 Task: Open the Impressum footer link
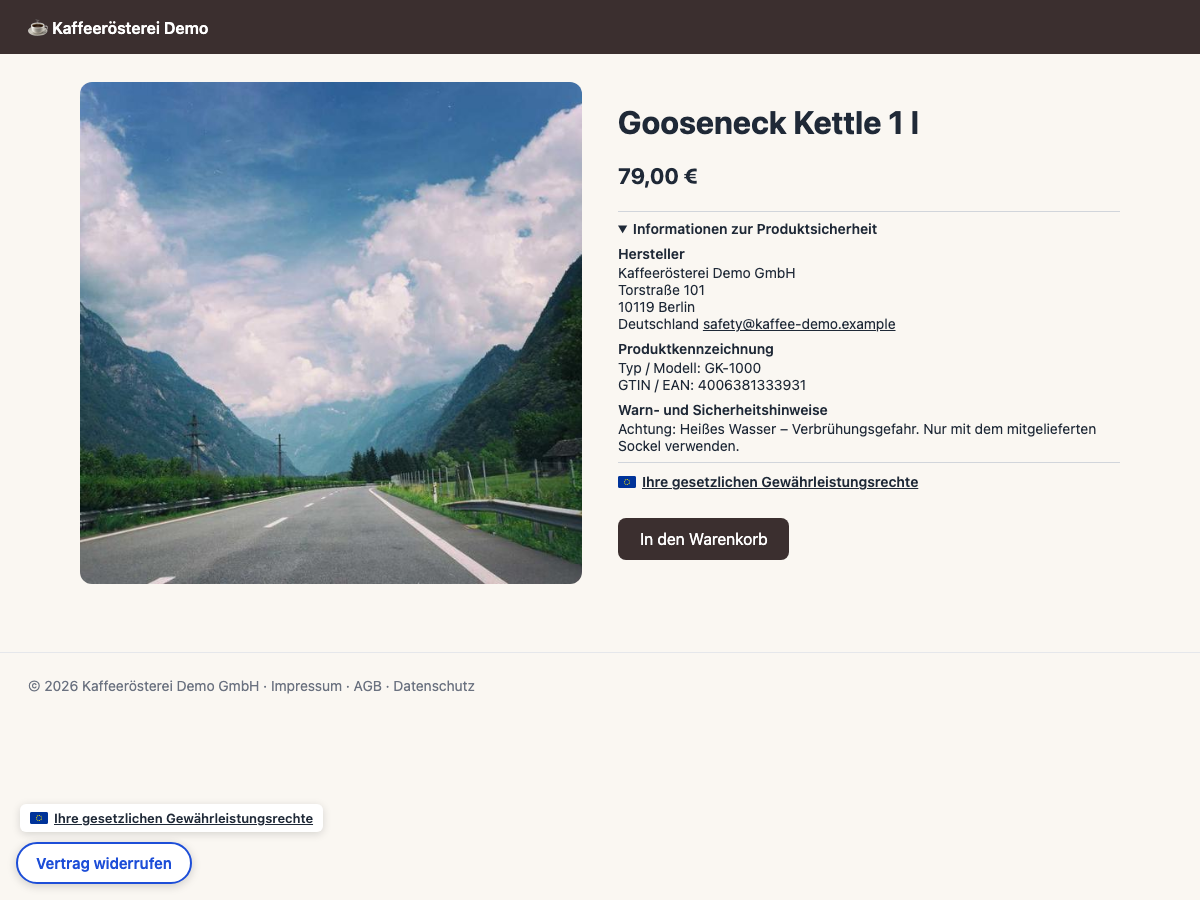pos(306,686)
